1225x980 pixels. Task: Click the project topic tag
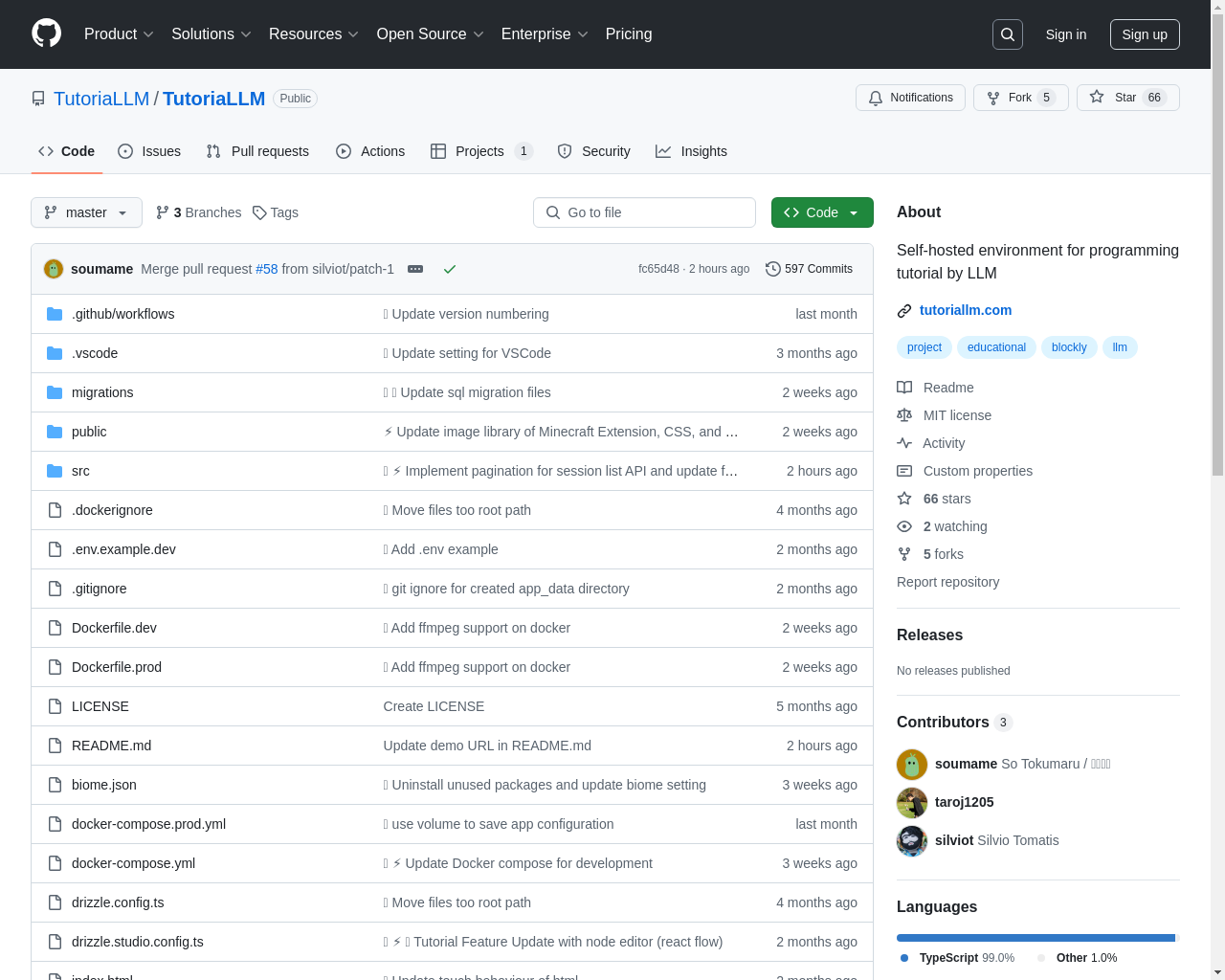[924, 347]
